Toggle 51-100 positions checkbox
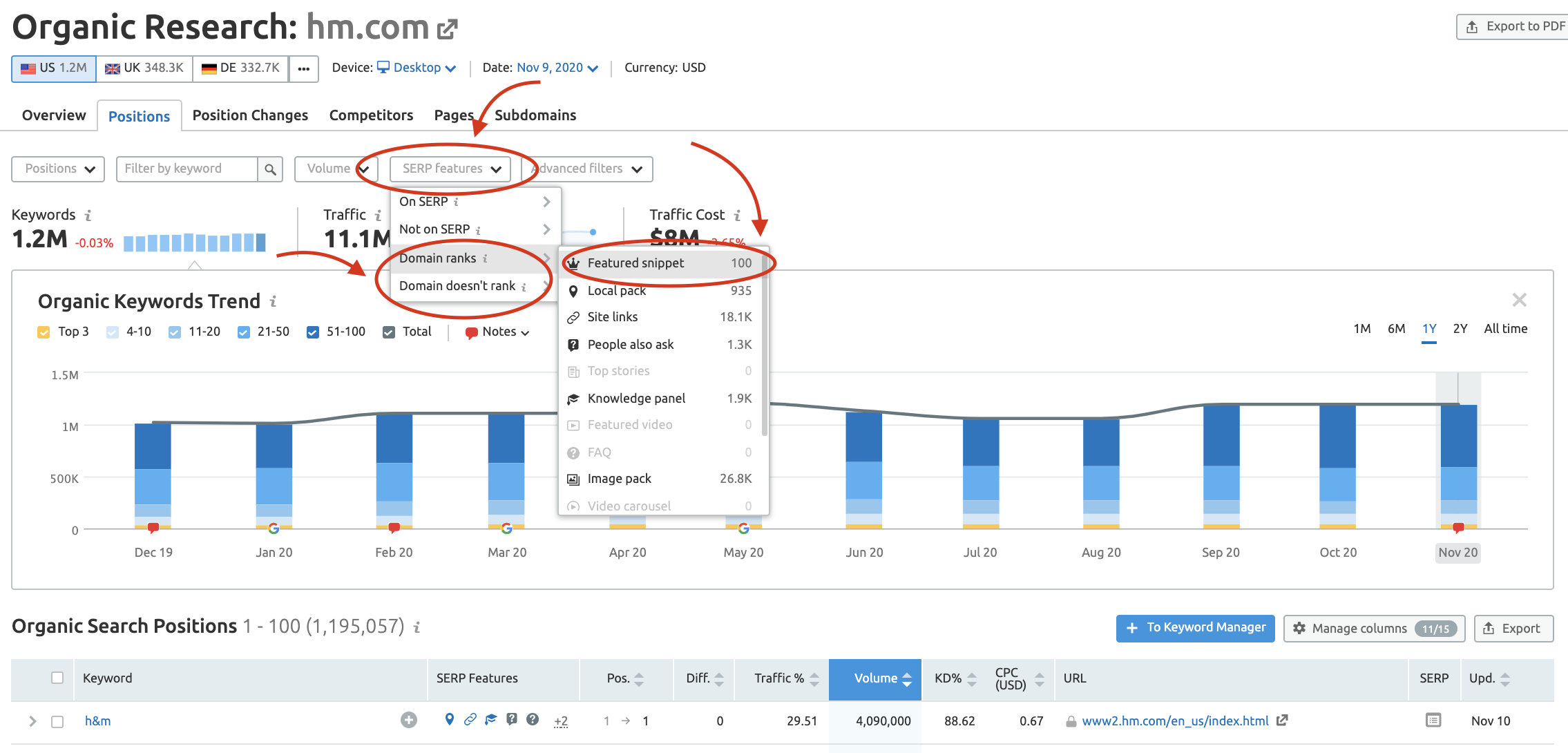Viewport: 1568px width, 753px height. tap(313, 332)
